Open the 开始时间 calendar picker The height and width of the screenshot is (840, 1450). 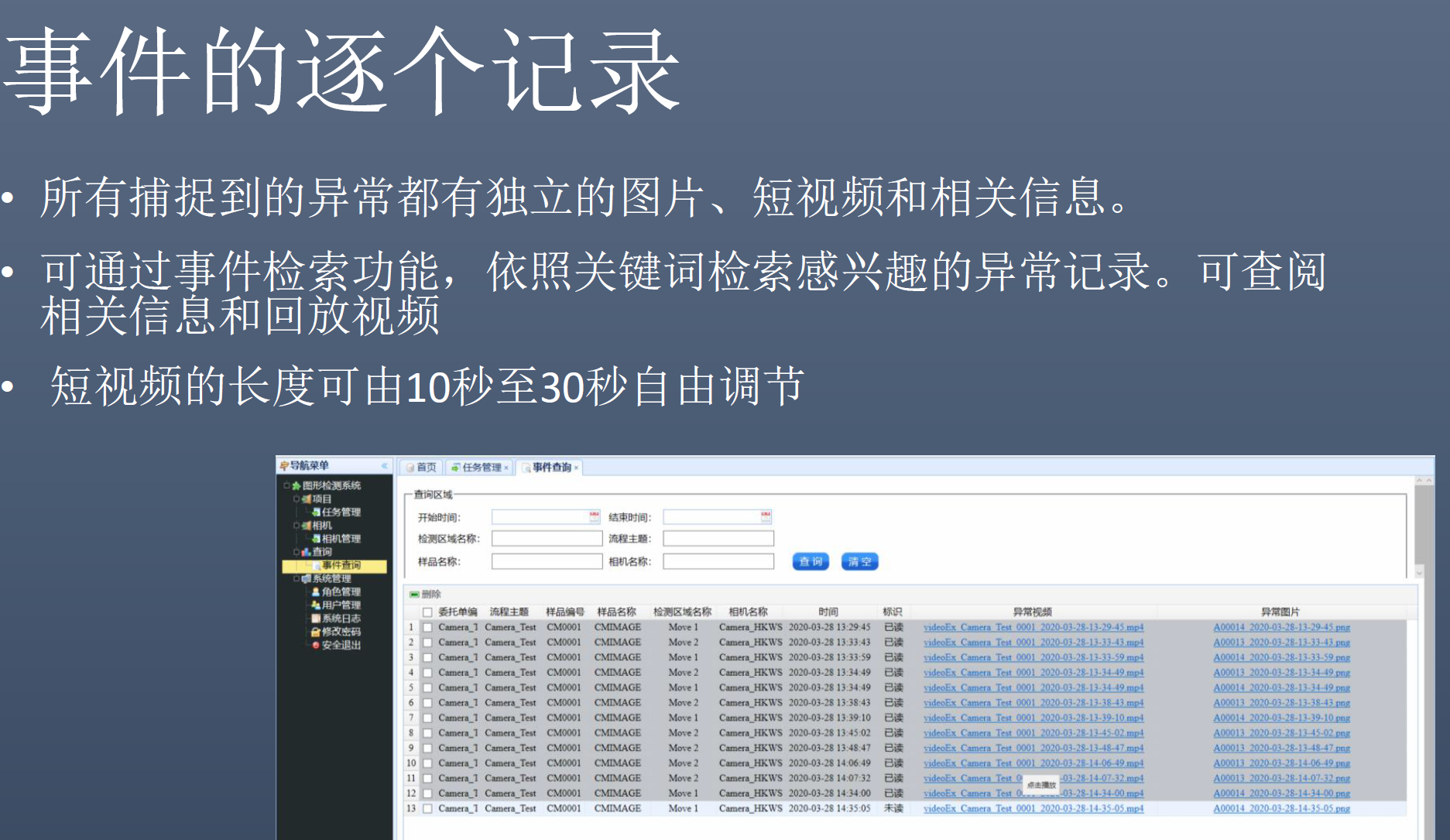click(x=595, y=516)
